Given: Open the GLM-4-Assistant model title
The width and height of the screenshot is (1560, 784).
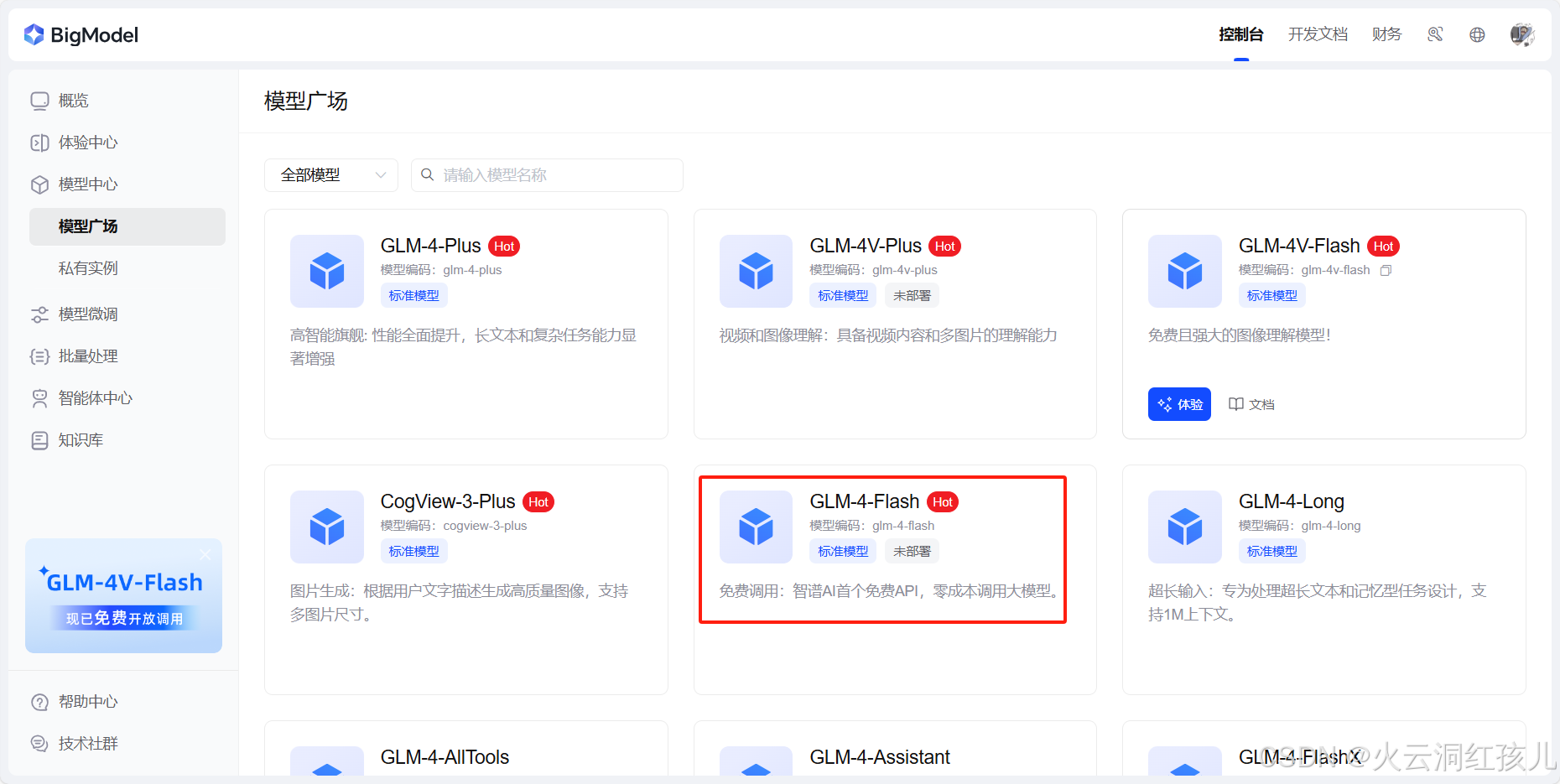Looking at the screenshot, I should 880,757.
